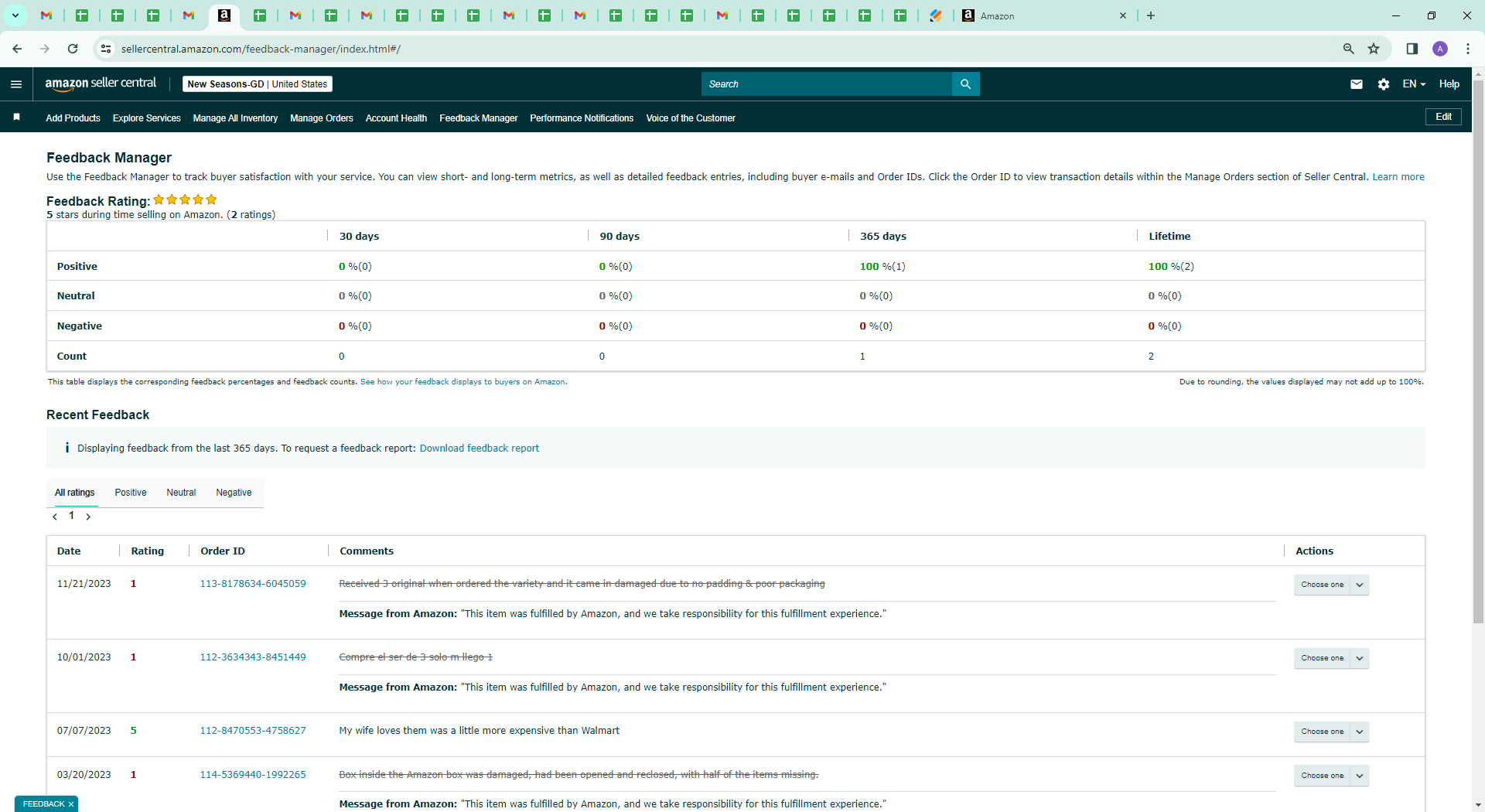Open Add Products menu item
This screenshot has height=812, width=1485.
coord(73,118)
